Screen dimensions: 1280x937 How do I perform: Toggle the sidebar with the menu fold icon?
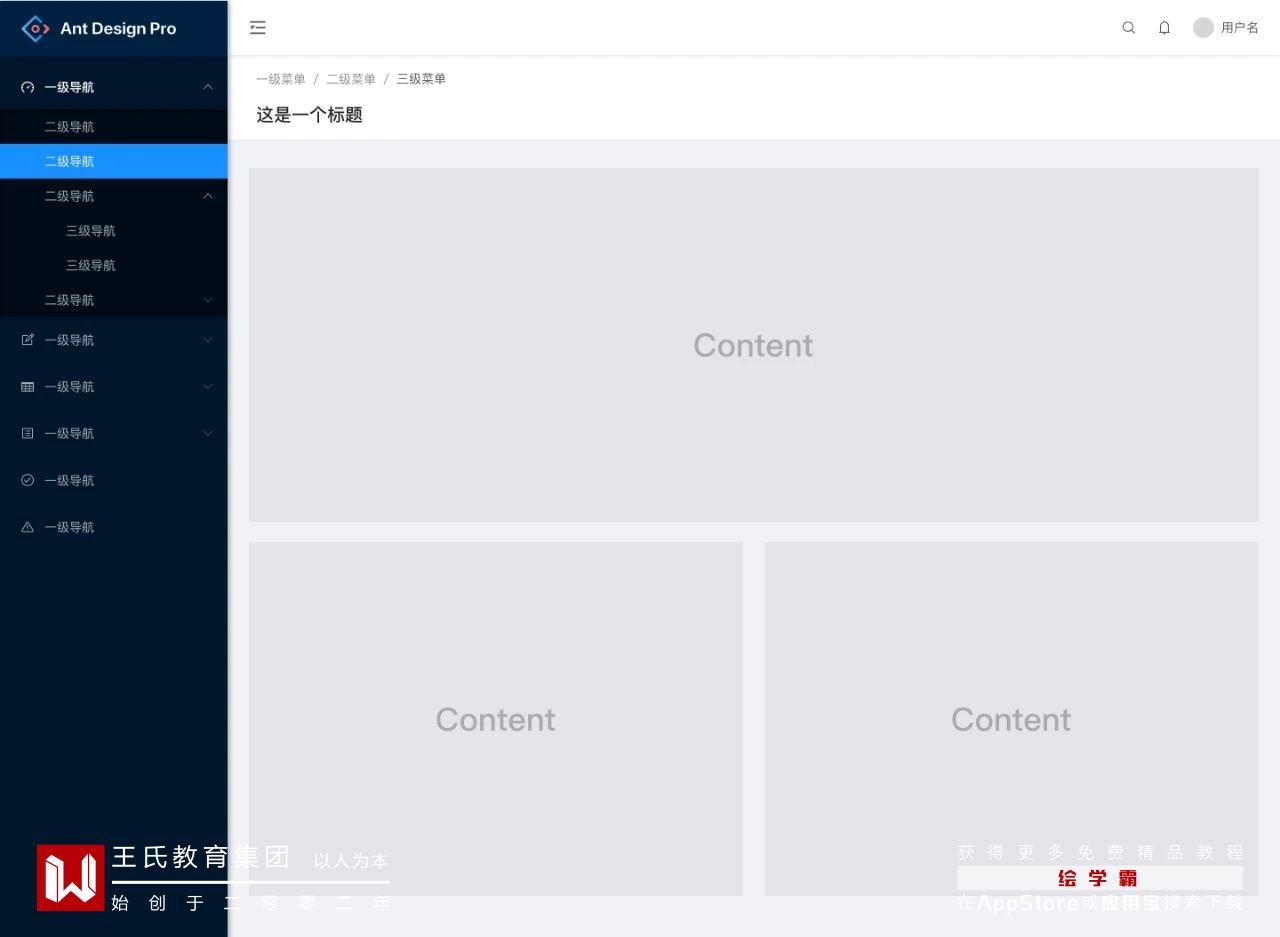pyautogui.click(x=258, y=28)
